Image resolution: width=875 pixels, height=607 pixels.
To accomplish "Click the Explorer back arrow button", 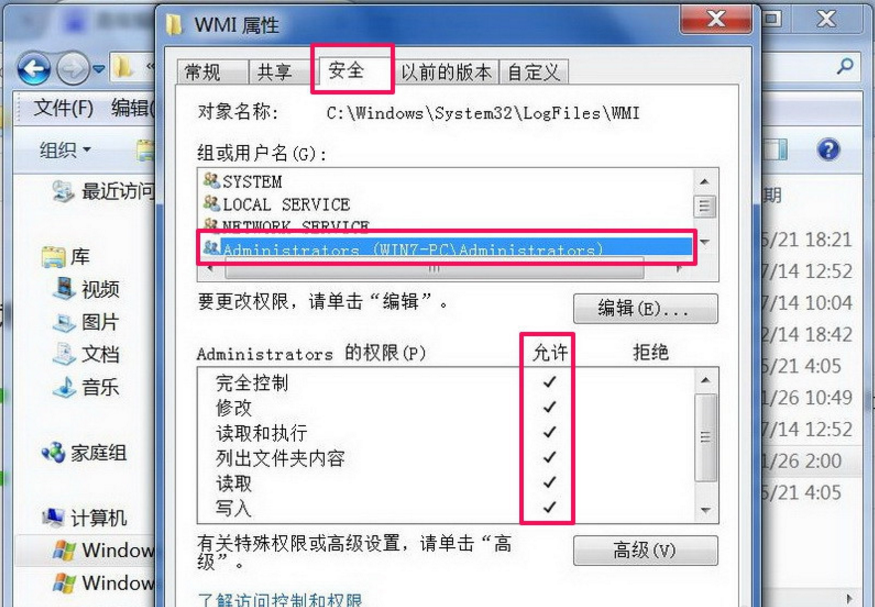I will click(x=33, y=69).
